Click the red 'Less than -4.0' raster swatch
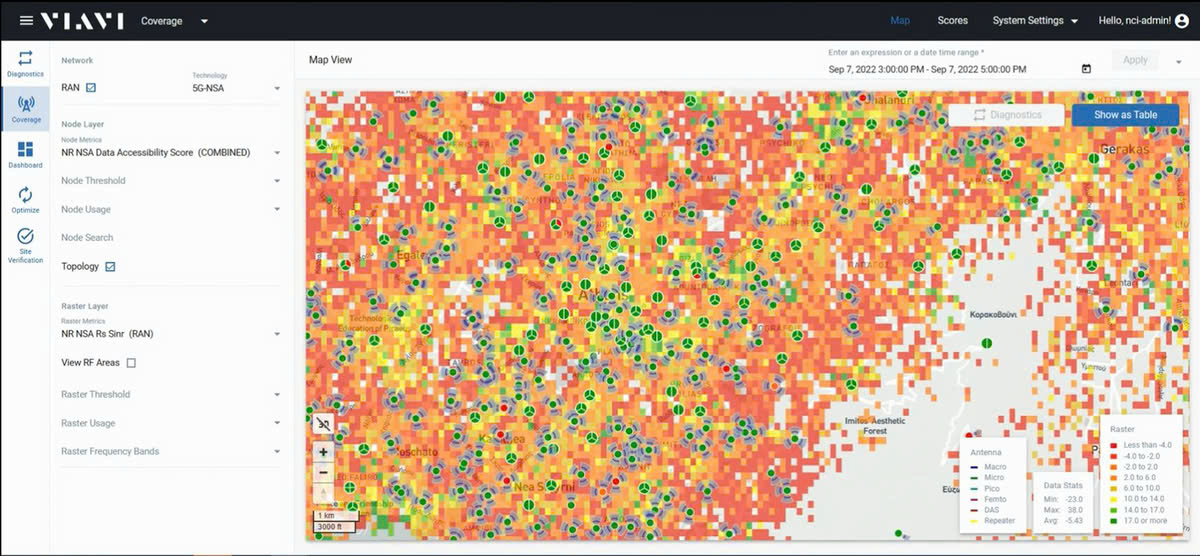This screenshot has height=556, width=1200. [1114, 445]
